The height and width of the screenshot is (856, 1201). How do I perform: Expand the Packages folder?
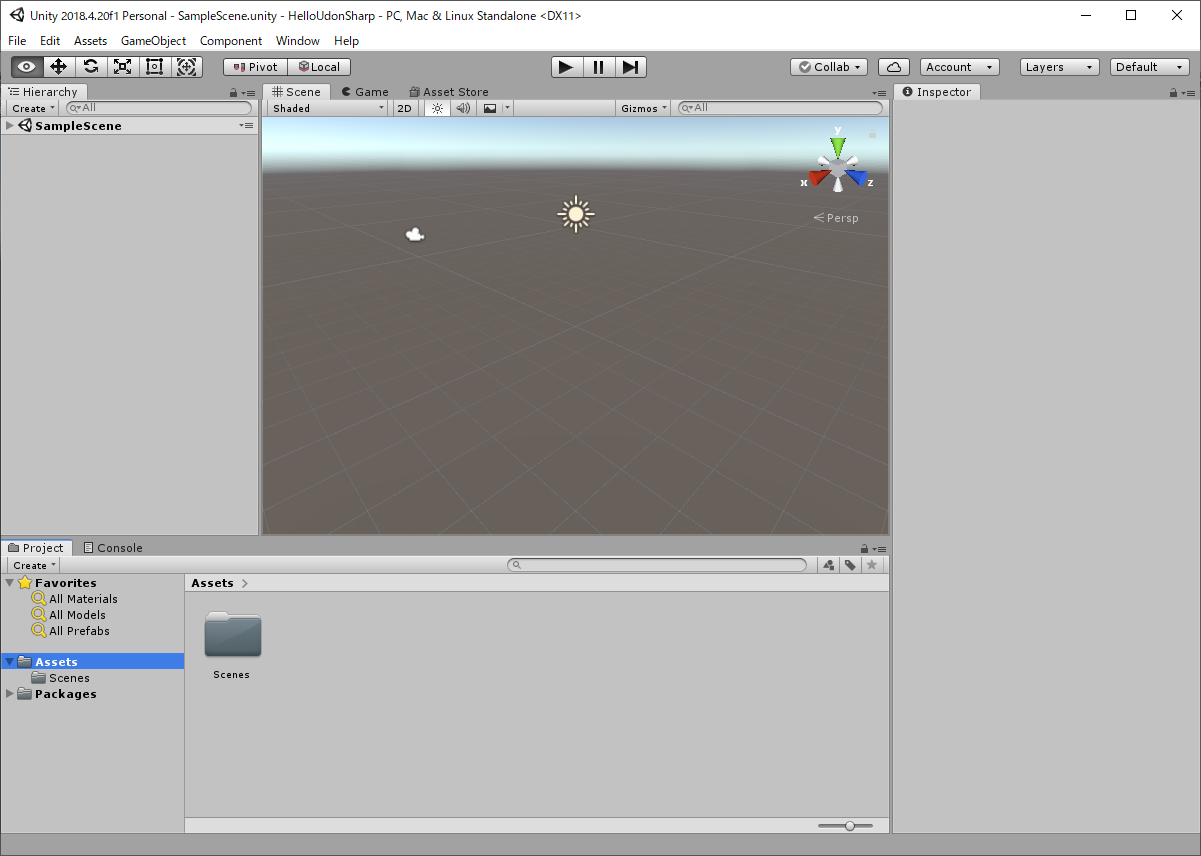click(10, 694)
